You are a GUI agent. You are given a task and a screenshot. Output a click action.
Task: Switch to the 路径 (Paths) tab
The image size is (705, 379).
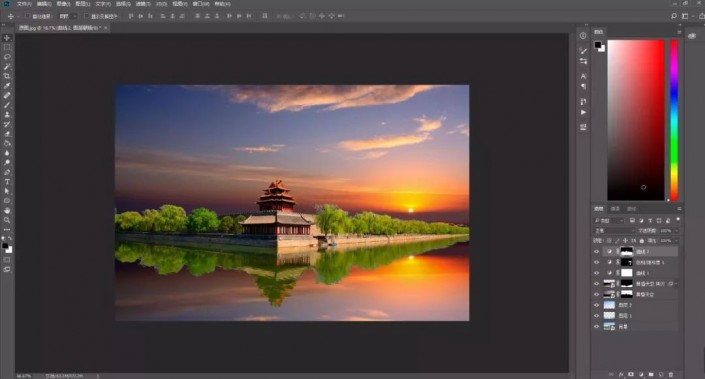point(631,209)
